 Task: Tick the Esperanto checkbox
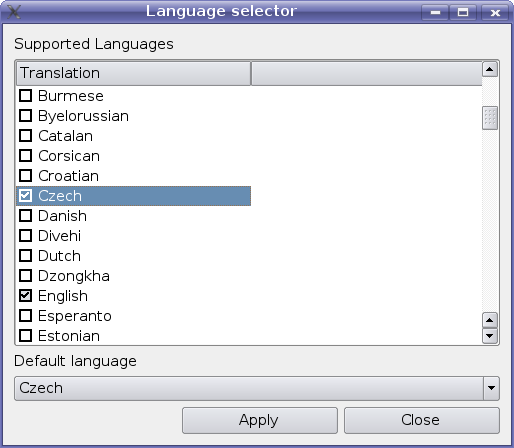[26, 316]
